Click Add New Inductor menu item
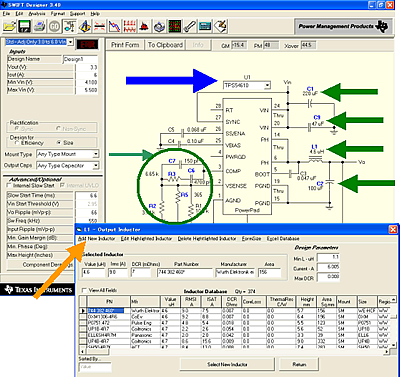Screen dimensions: 400x377 click(x=96, y=239)
